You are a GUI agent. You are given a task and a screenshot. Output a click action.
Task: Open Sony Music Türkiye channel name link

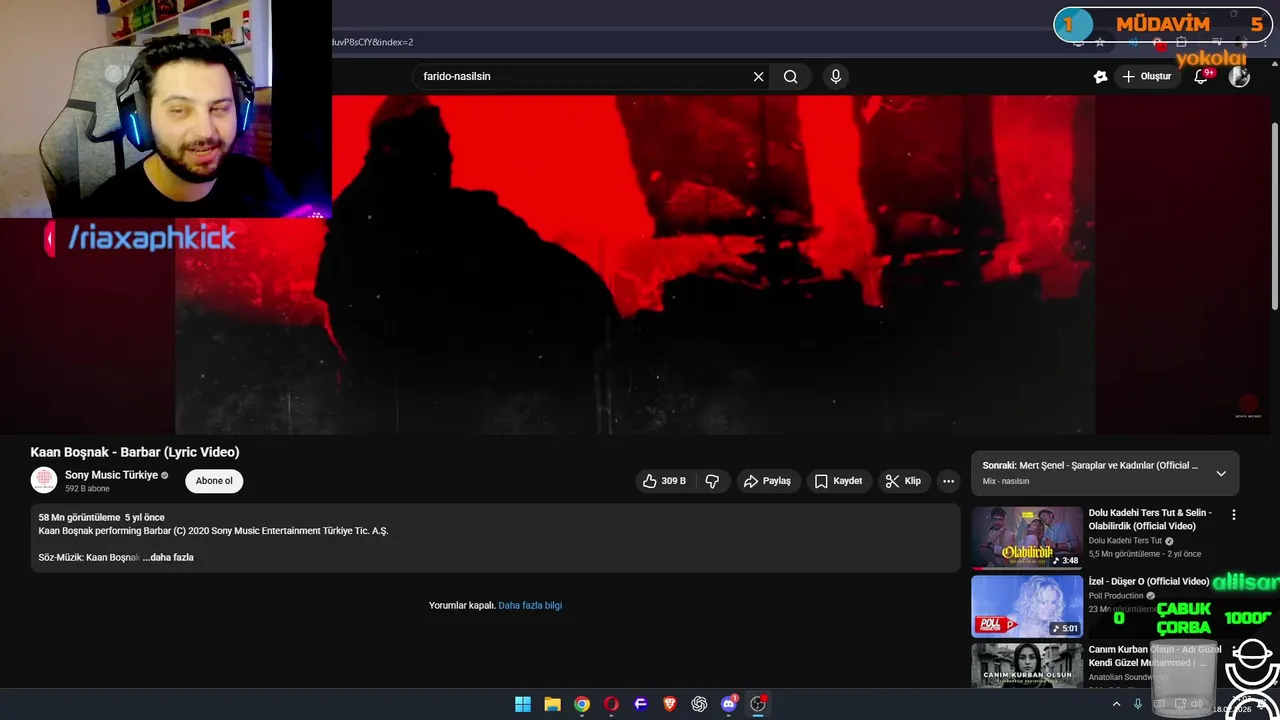(112, 475)
